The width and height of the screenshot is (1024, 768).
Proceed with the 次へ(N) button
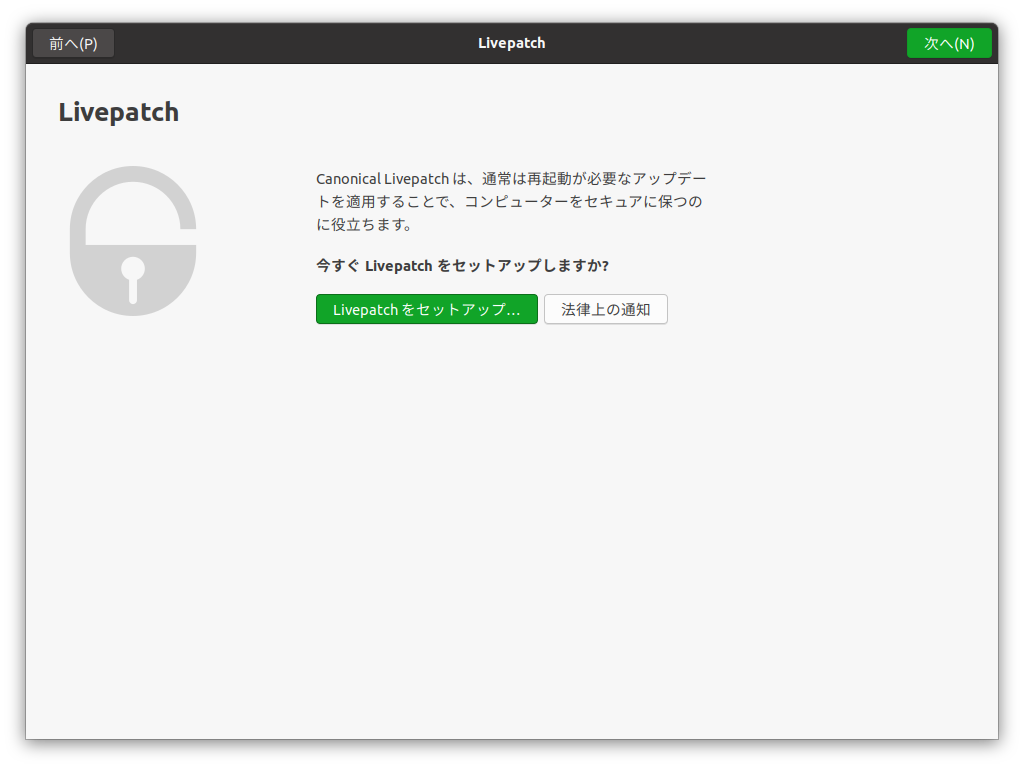tap(949, 43)
